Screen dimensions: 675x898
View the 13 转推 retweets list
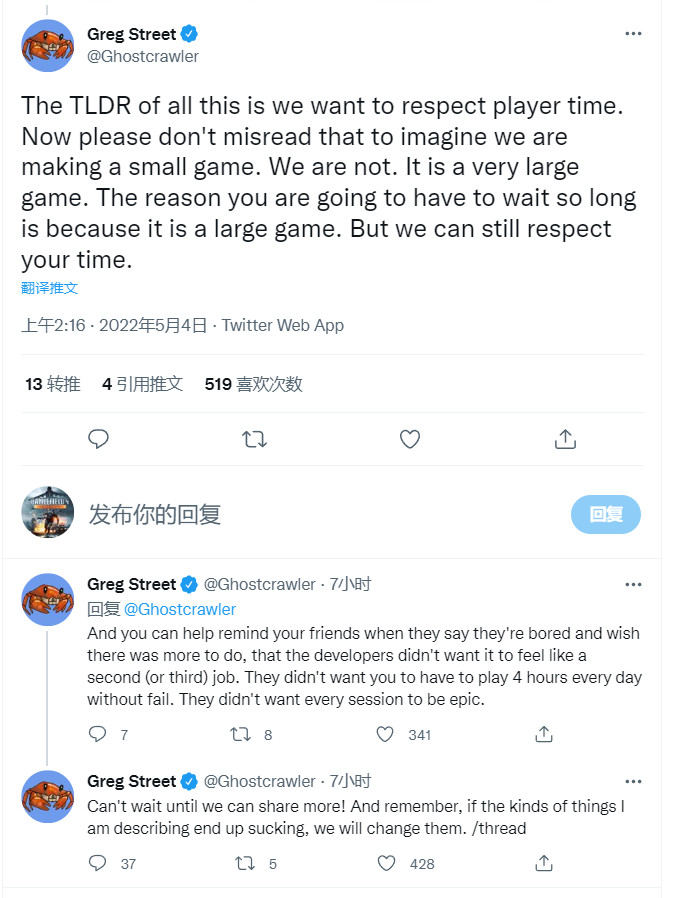(x=52, y=383)
